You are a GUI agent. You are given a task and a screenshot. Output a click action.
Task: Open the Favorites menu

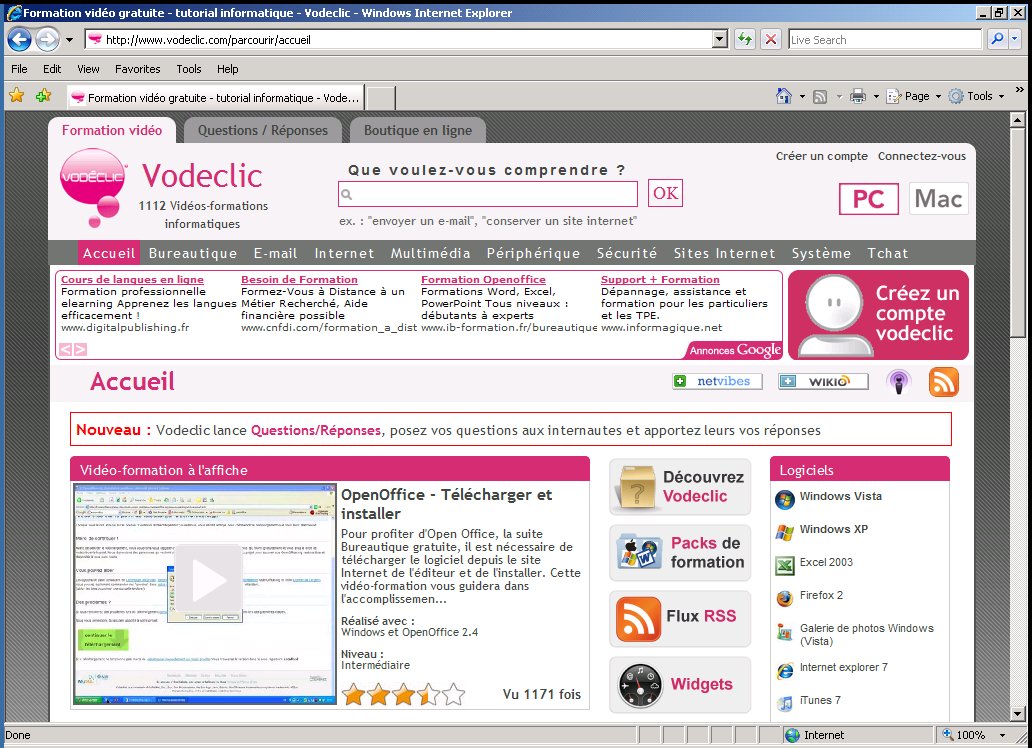coord(138,69)
